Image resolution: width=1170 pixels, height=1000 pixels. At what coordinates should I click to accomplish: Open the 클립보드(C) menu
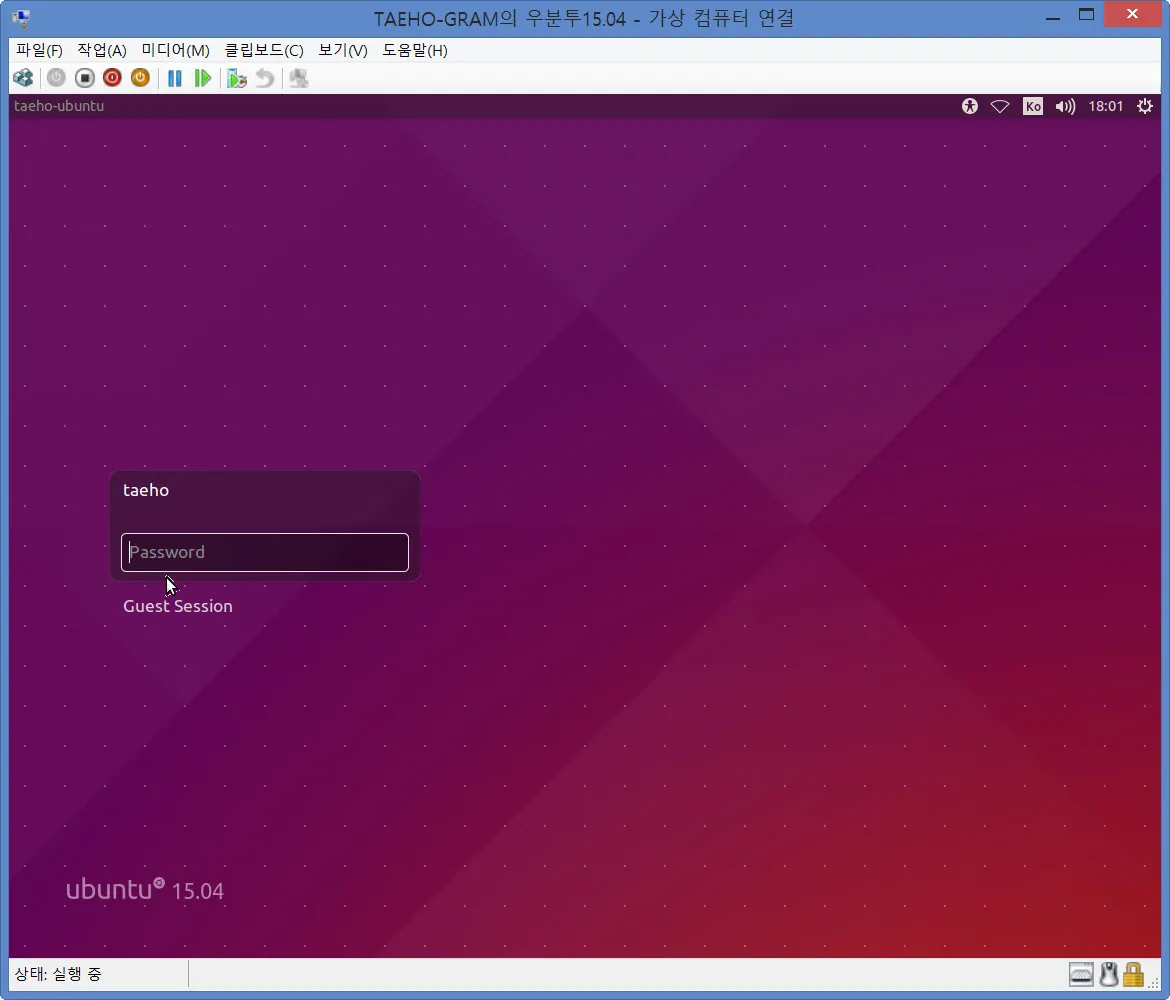(x=263, y=50)
